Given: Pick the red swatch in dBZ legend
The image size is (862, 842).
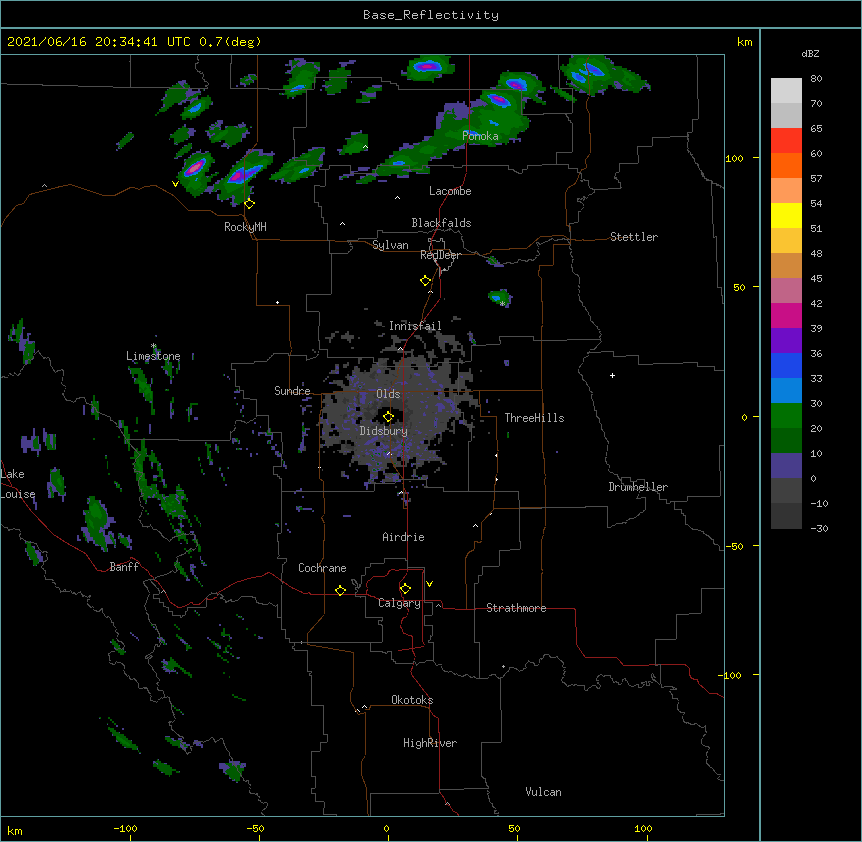Looking at the screenshot, I should tap(786, 140).
